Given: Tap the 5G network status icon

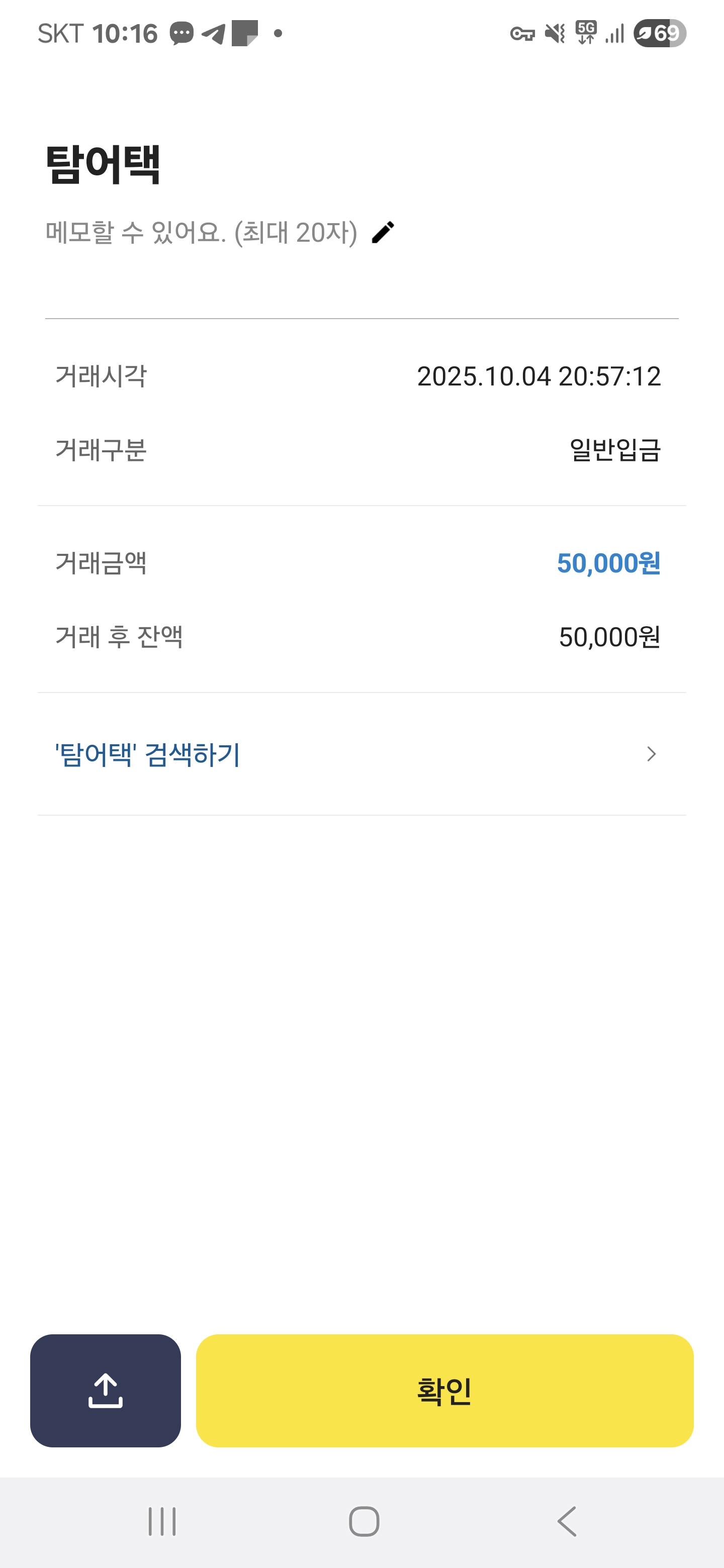Looking at the screenshot, I should [586, 34].
